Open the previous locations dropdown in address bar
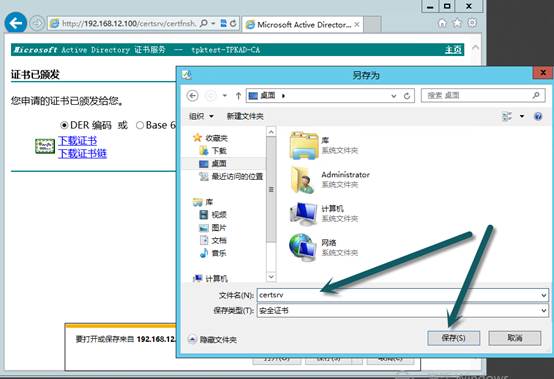 click(x=394, y=96)
